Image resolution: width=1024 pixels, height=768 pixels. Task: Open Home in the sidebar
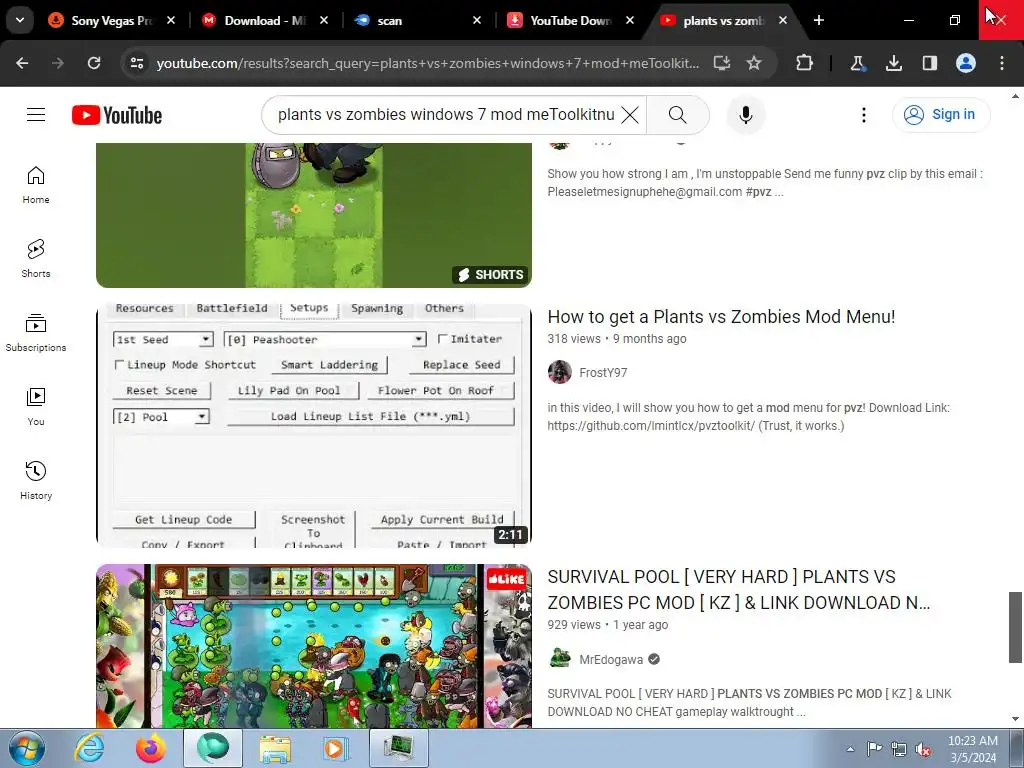(36, 185)
